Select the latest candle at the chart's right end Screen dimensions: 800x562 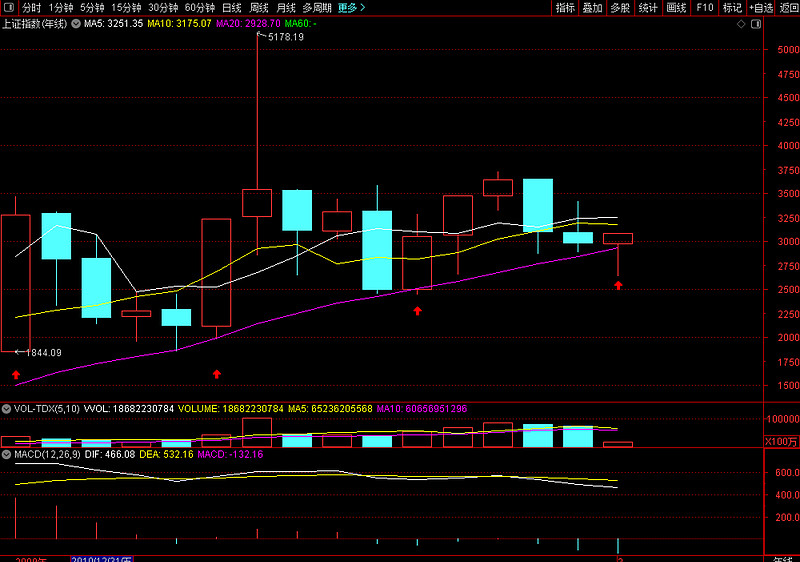tap(618, 239)
